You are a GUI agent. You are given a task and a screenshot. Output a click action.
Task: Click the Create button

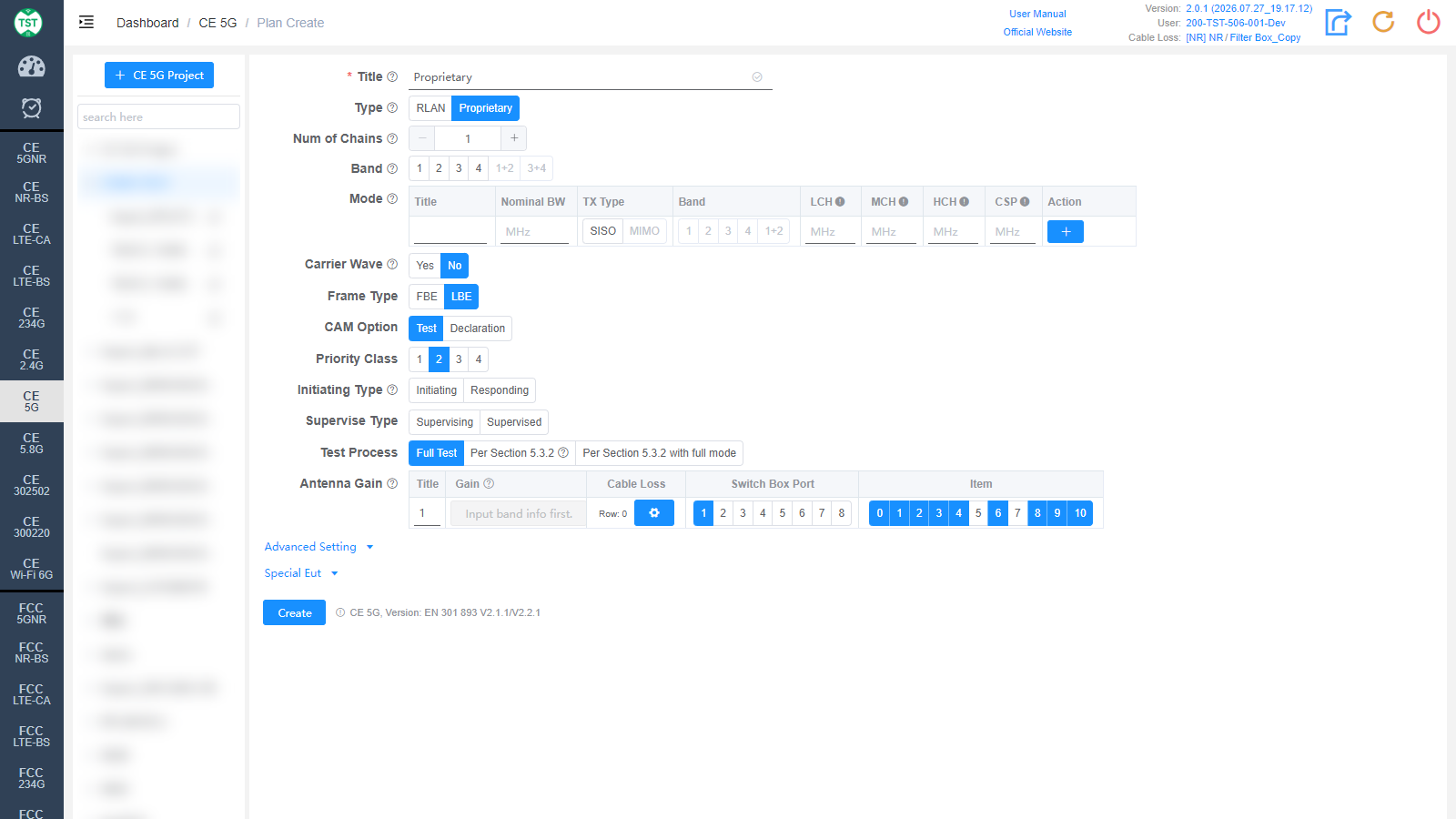[x=295, y=612]
